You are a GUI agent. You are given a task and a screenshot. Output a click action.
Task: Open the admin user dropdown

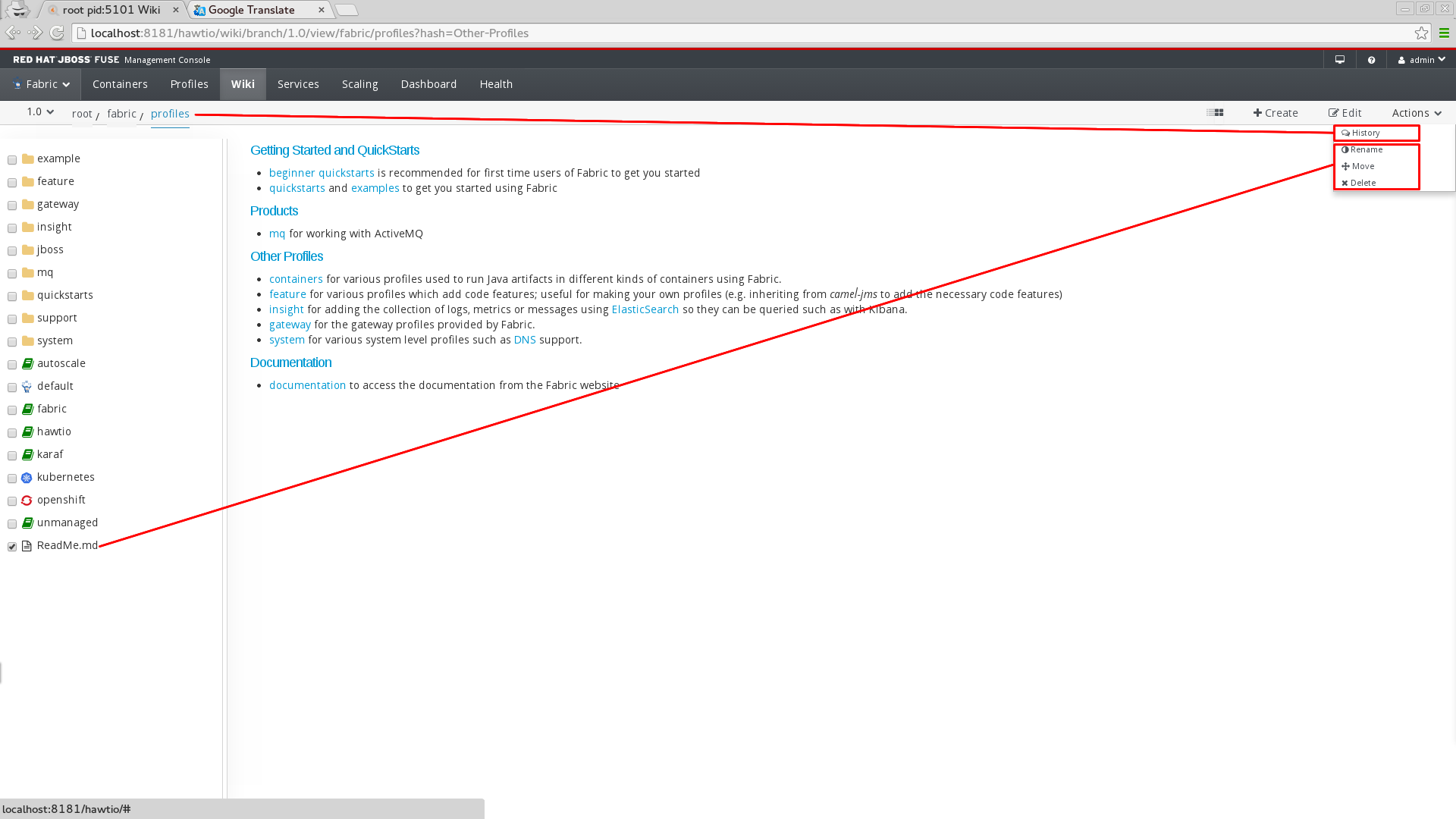click(1421, 60)
